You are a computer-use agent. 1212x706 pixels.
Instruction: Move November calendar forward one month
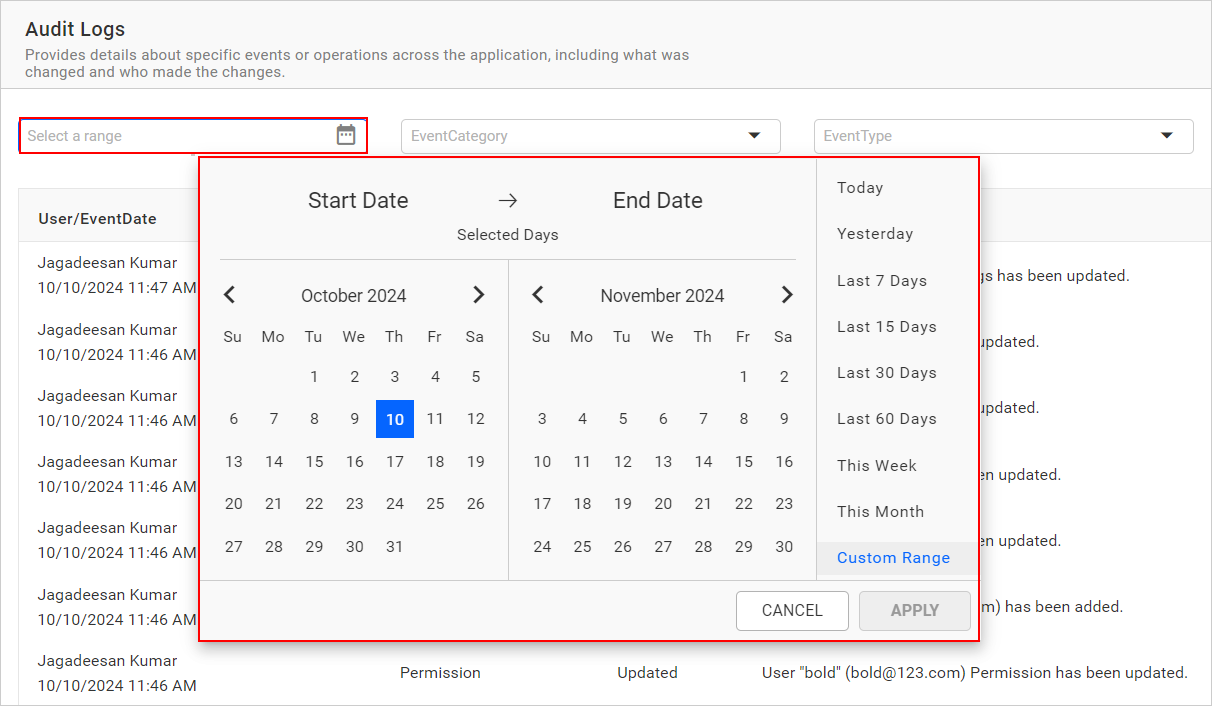click(787, 294)
